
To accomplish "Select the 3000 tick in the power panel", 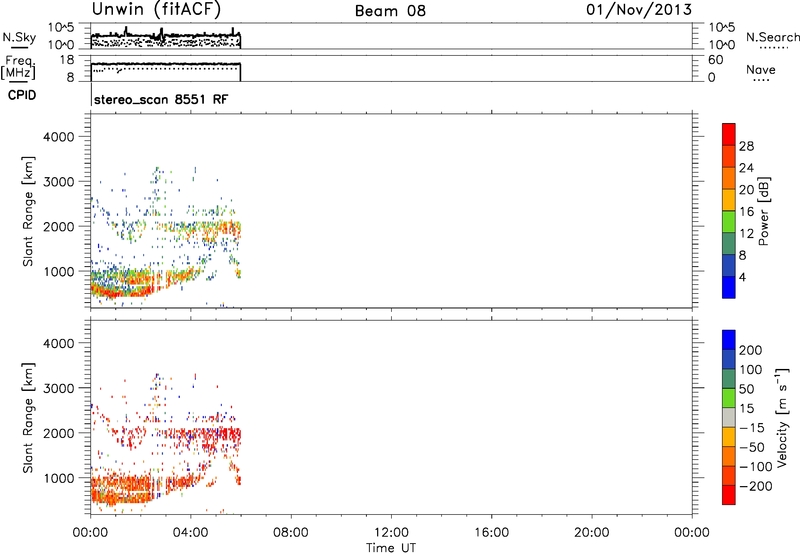I will tap(58, 182).
